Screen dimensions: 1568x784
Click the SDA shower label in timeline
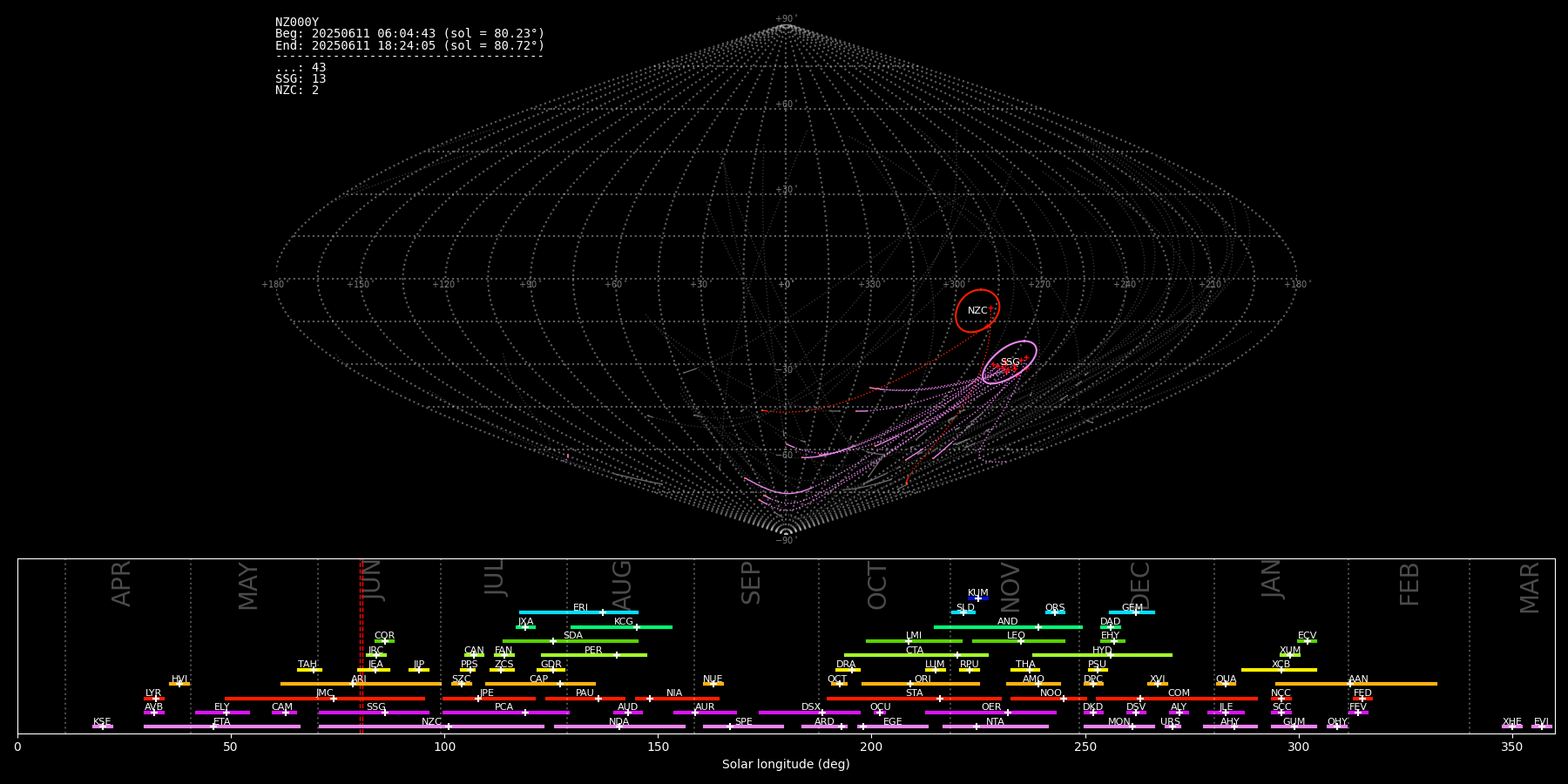572,636
